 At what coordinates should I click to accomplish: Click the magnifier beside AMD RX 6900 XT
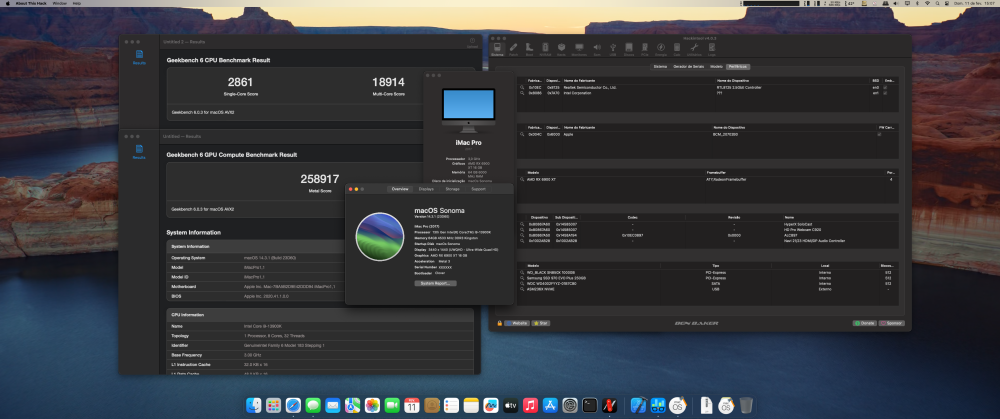[x=522, y=179]
